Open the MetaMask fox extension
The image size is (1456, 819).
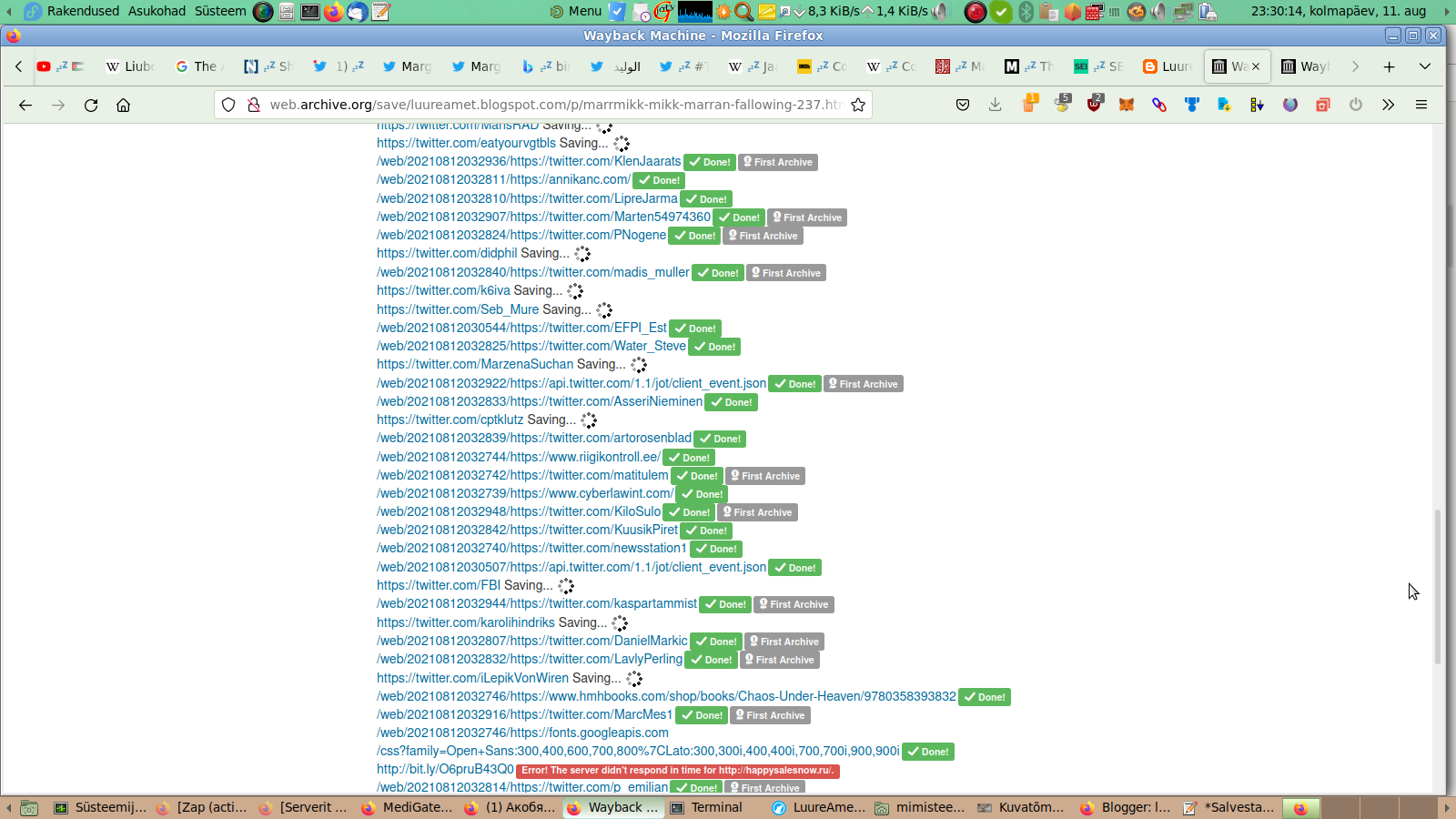pos(1127,106)
